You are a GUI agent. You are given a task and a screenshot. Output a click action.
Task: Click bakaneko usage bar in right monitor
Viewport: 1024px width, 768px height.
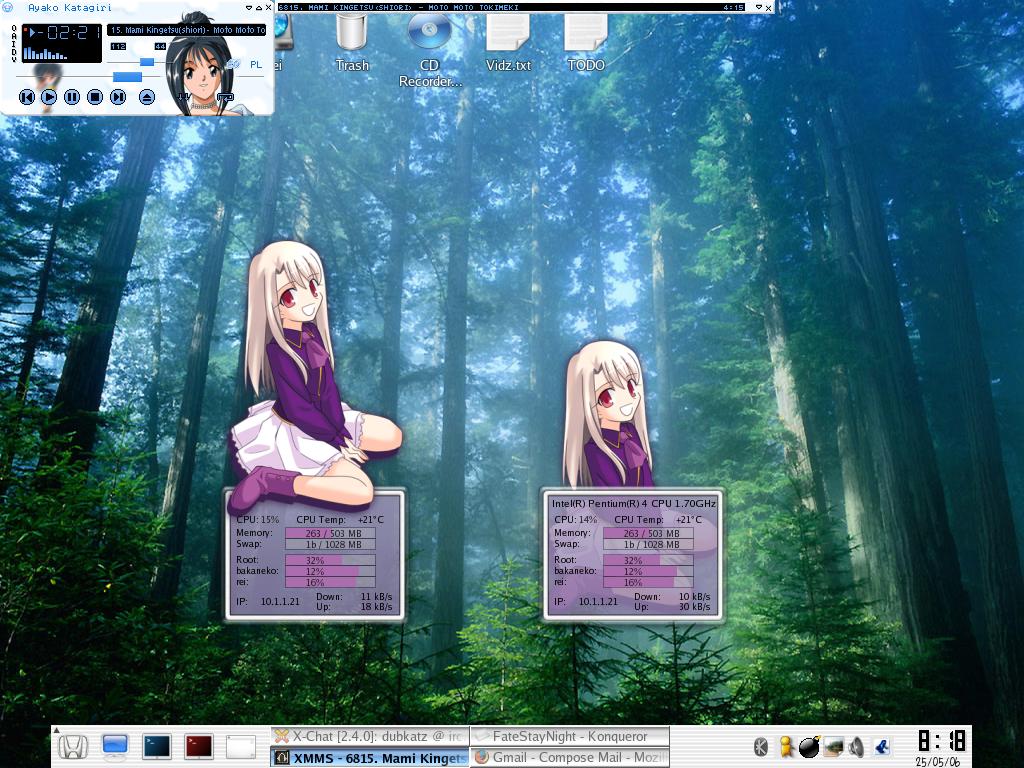[648, 571]
